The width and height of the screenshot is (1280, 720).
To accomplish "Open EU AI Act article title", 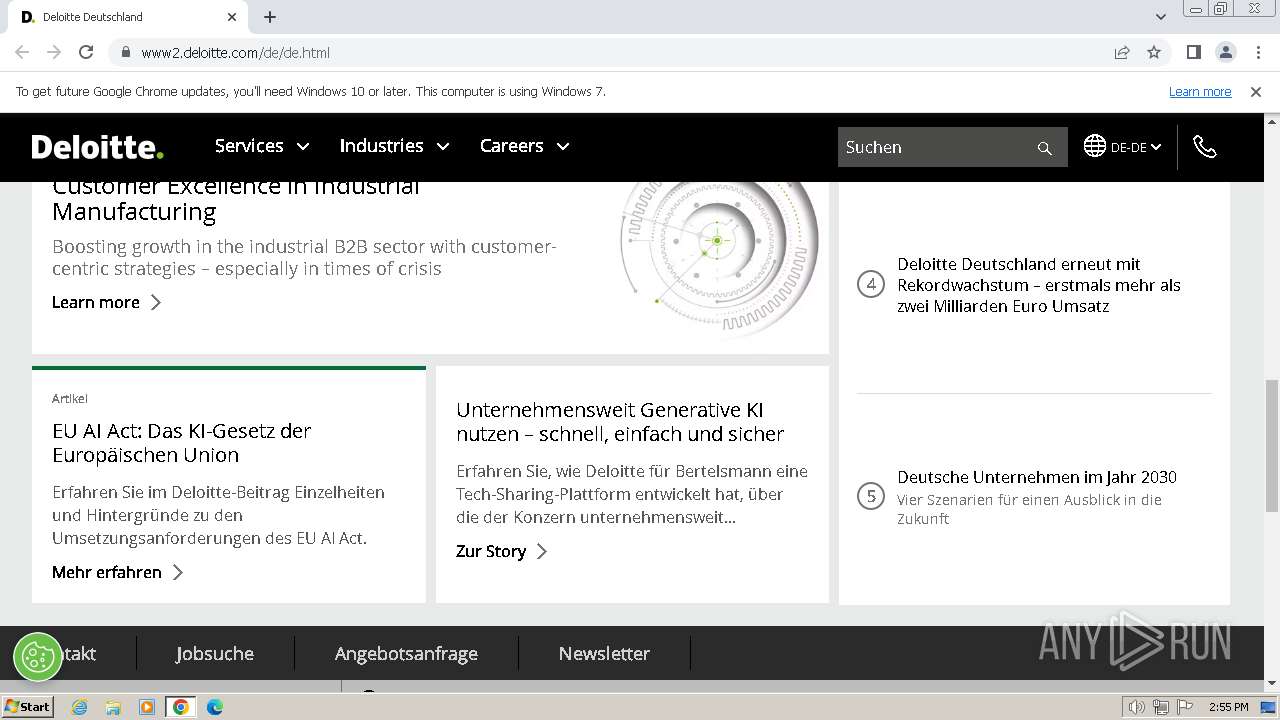I will coord(182,443).
